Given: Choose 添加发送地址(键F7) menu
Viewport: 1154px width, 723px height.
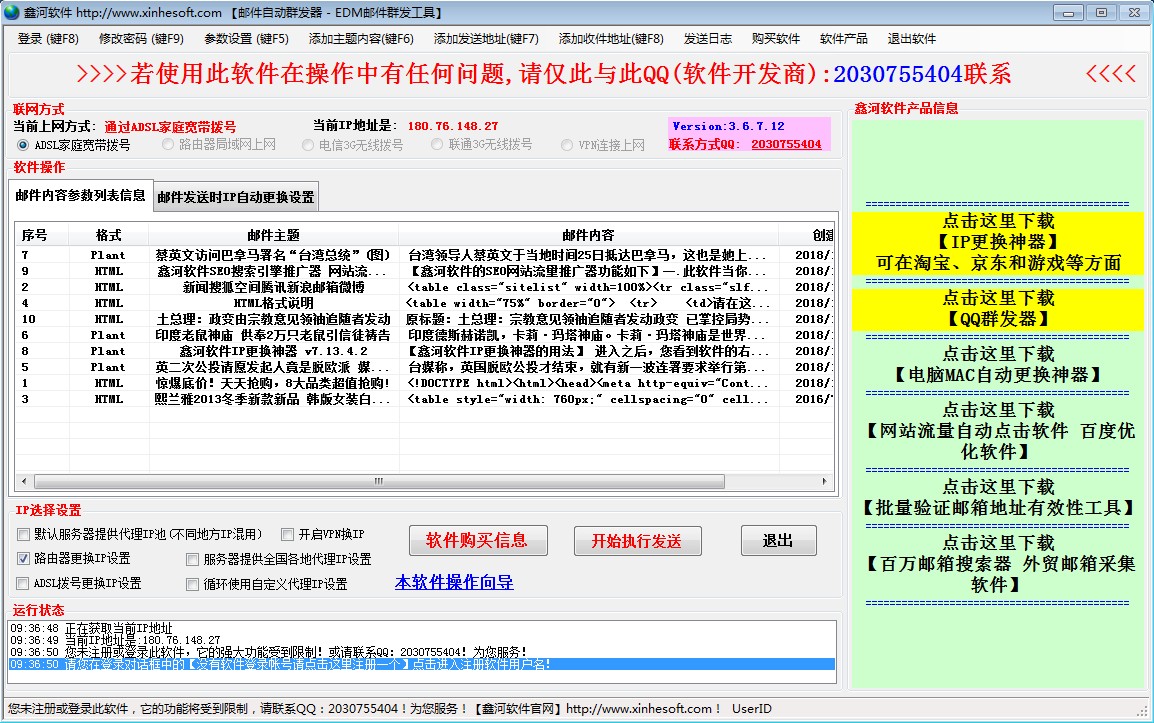Looking at the screenshot, I should click(x=486, y=39).
